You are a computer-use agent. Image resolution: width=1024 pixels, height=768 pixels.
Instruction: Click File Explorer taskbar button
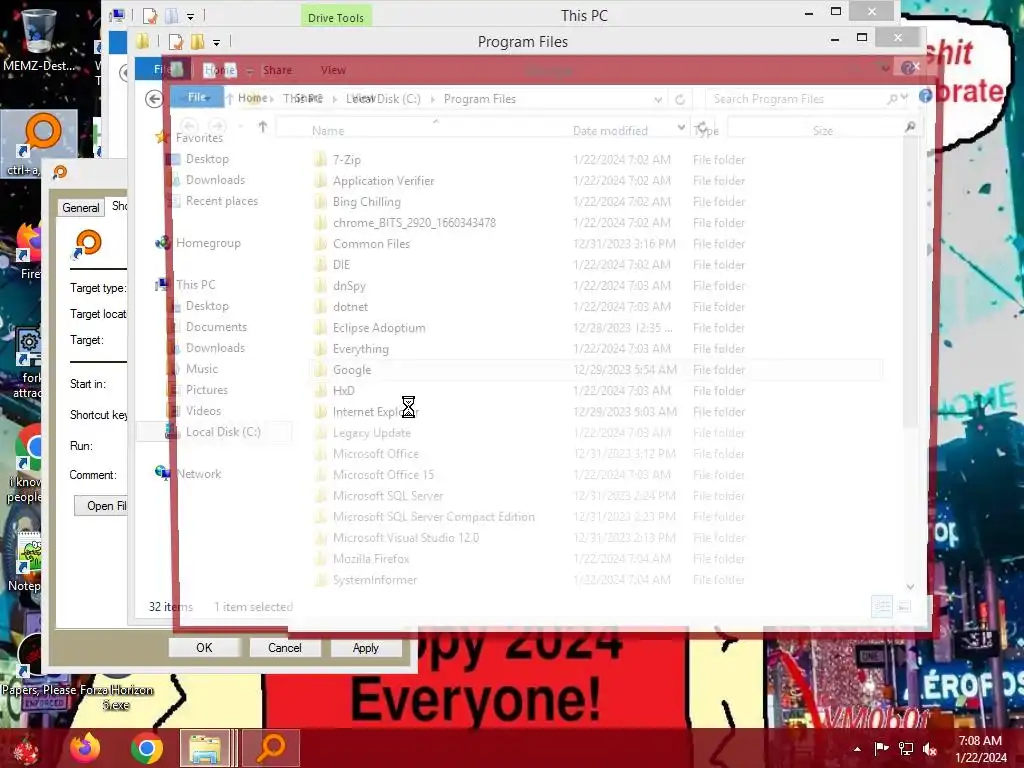pyautogui.click(x=205, y=748)
